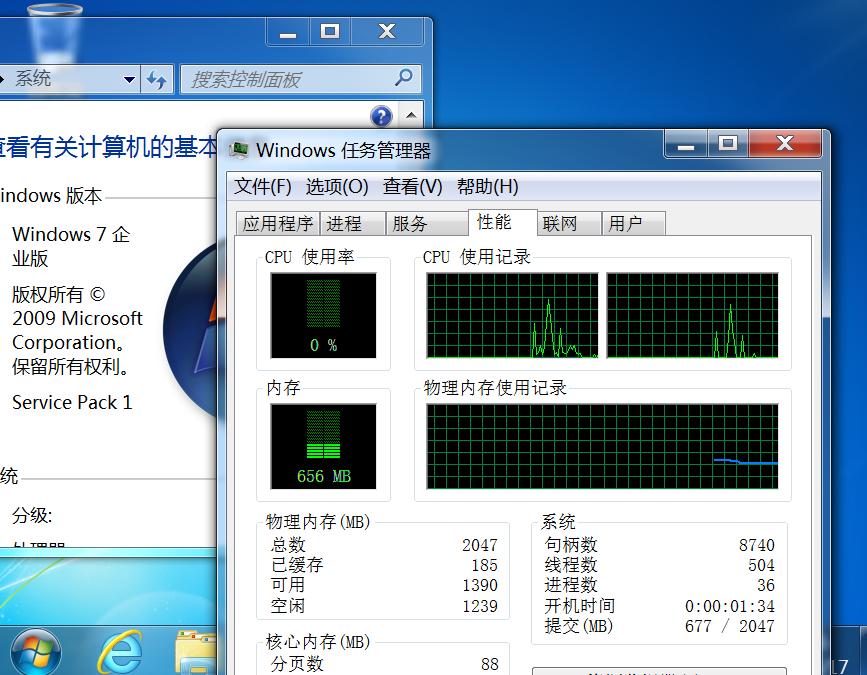The height and width of the screenshot is (675, 867).
Task: Open the 文件(F) menu
Action: coord(262,187)
